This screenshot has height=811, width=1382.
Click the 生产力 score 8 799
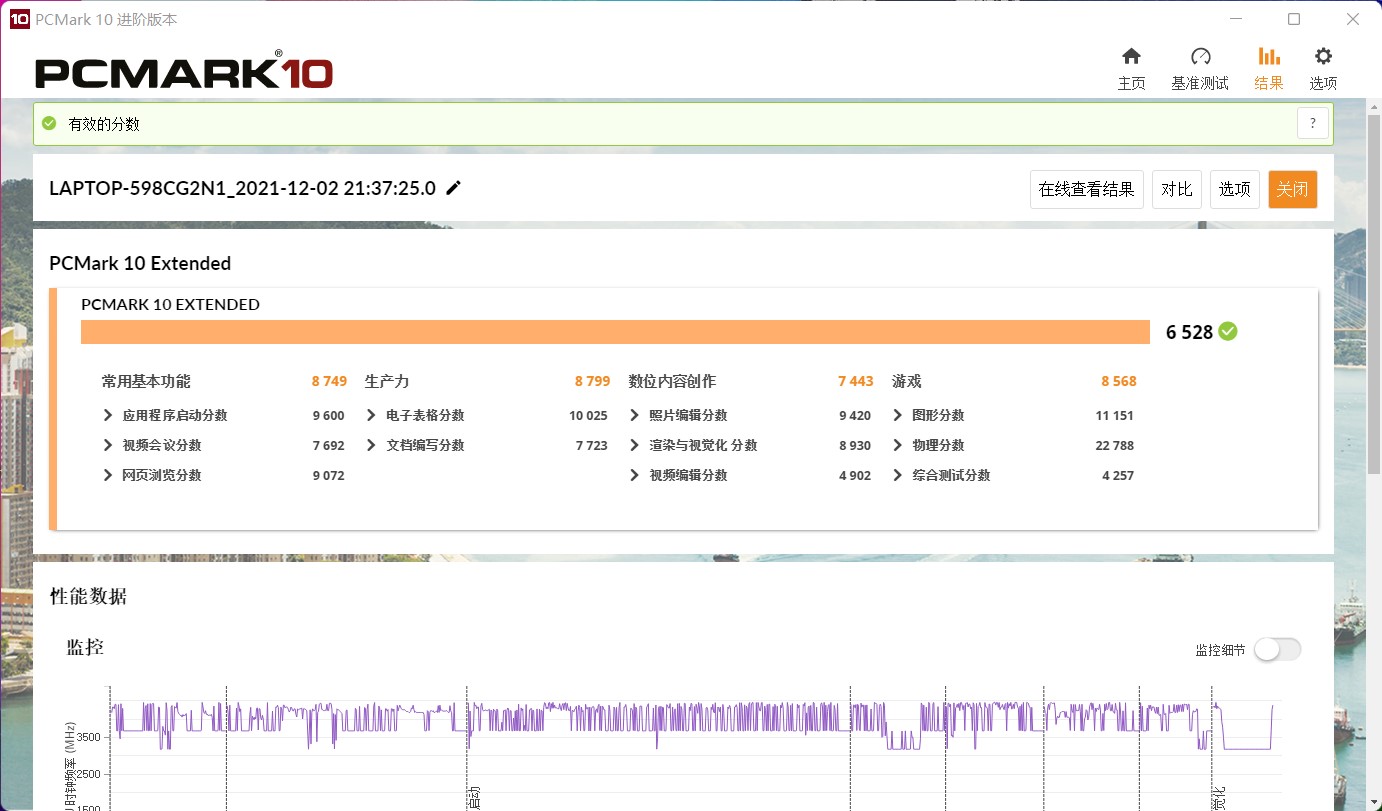click(x=592, y=381)
